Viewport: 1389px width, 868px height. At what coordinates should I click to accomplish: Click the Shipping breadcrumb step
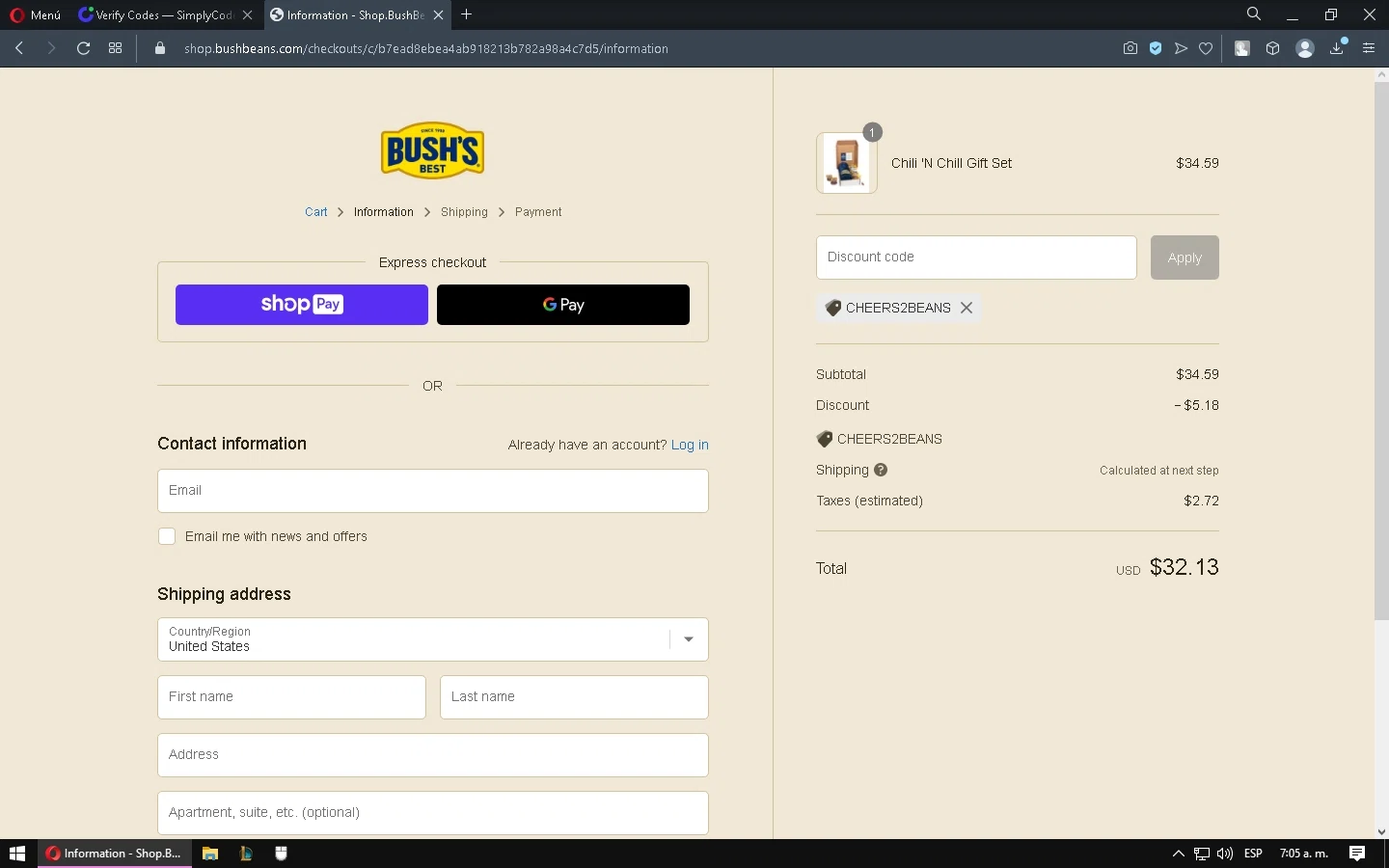click(464, 212)
